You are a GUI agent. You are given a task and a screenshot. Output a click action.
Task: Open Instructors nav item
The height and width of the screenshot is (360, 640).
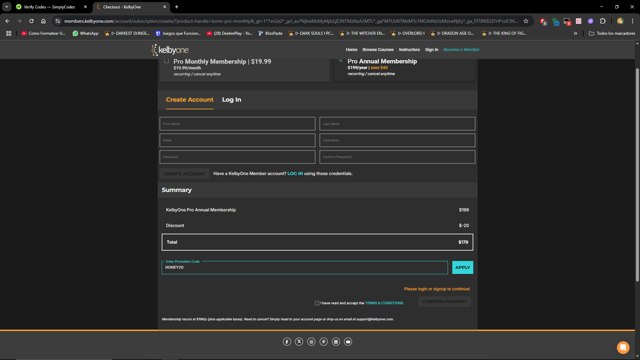pyautogui.click(x=409, y=50)
